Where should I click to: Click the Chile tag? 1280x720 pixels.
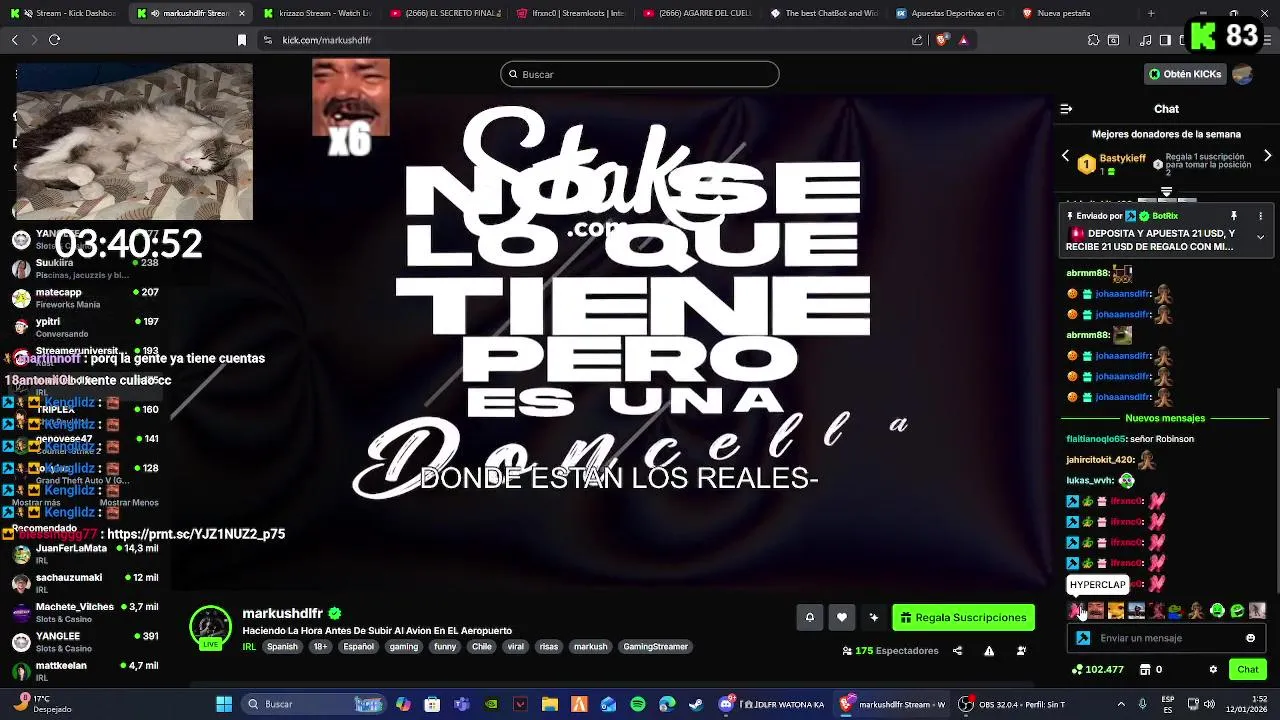coord(482,647)
